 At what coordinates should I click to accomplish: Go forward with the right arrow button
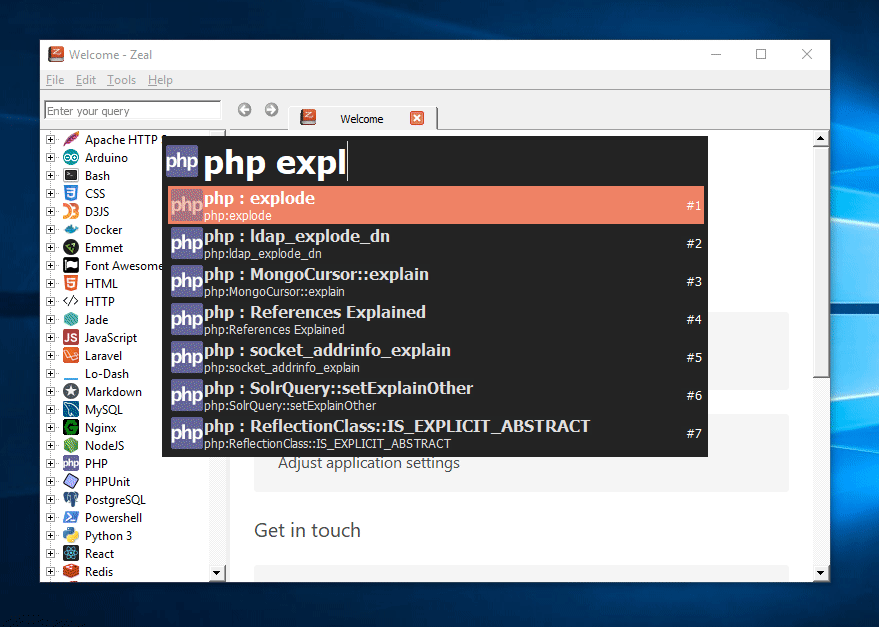click(x=271, y=109)
